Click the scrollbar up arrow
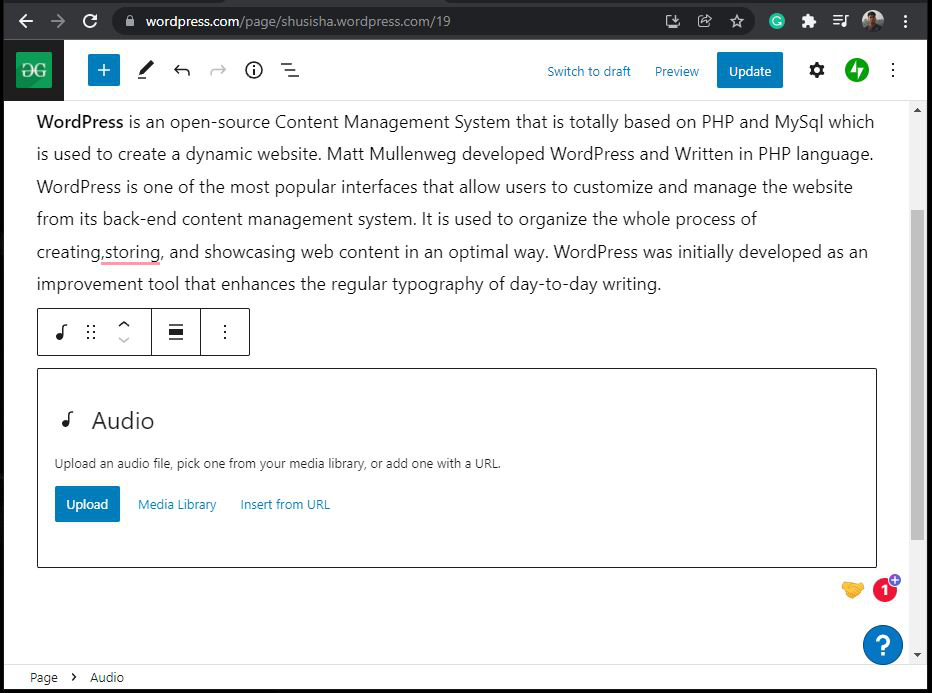Screen dimensions: 932x693 [x=917, y=110]
